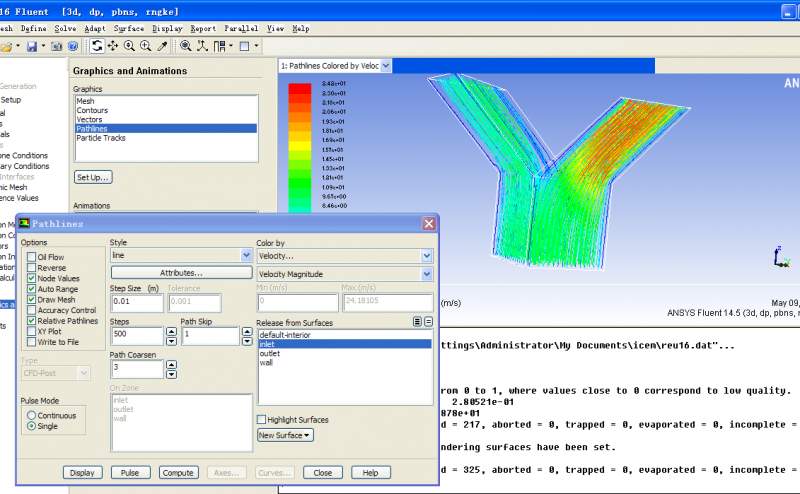Open the Velocity Magnitude dropdown
800x494 pixels.
tap(427, 274)
